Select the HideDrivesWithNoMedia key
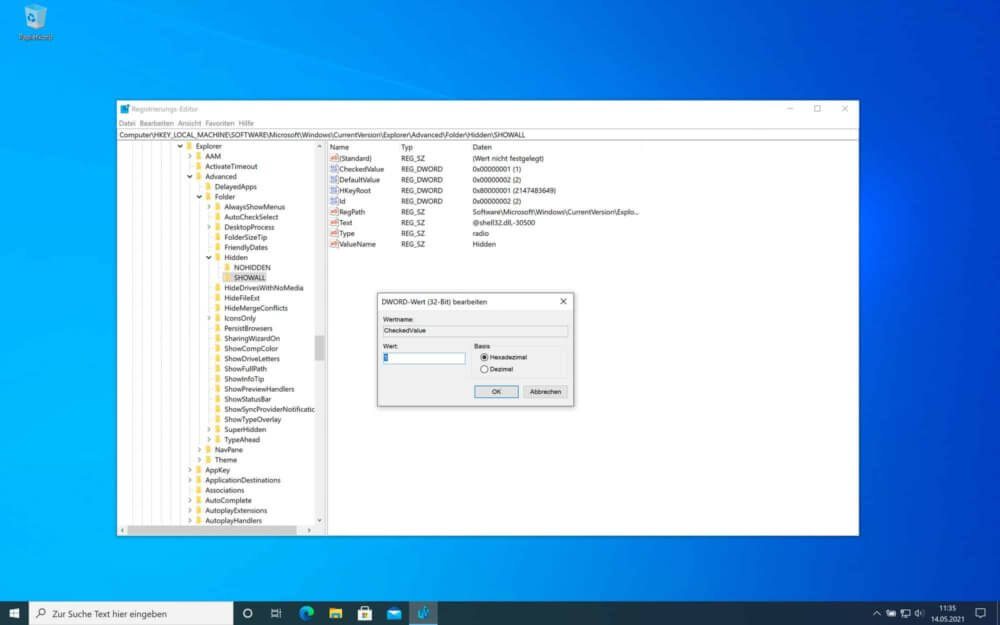1000x625 pixels. 263,288
